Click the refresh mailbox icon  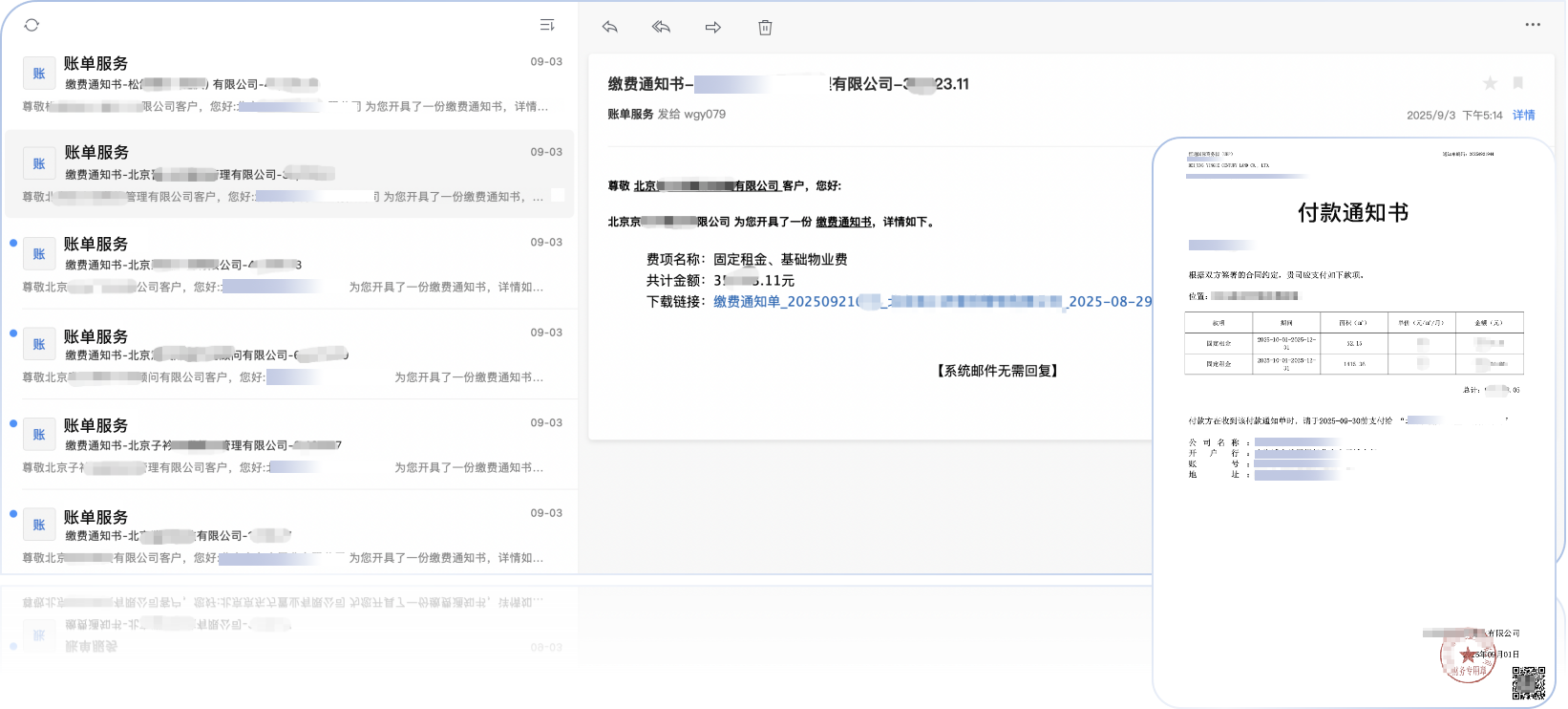(x=32, y=25)
